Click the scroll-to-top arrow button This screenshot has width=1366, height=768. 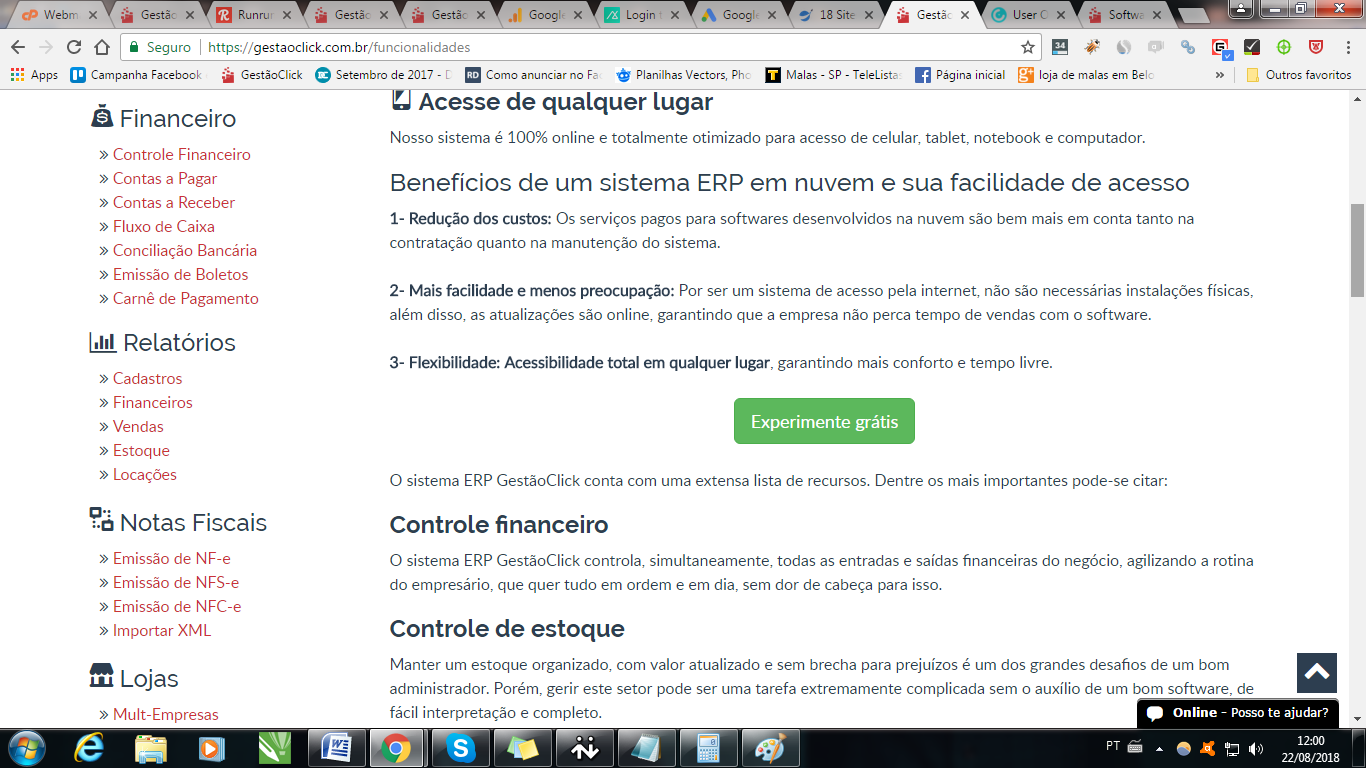(1317, 673)
